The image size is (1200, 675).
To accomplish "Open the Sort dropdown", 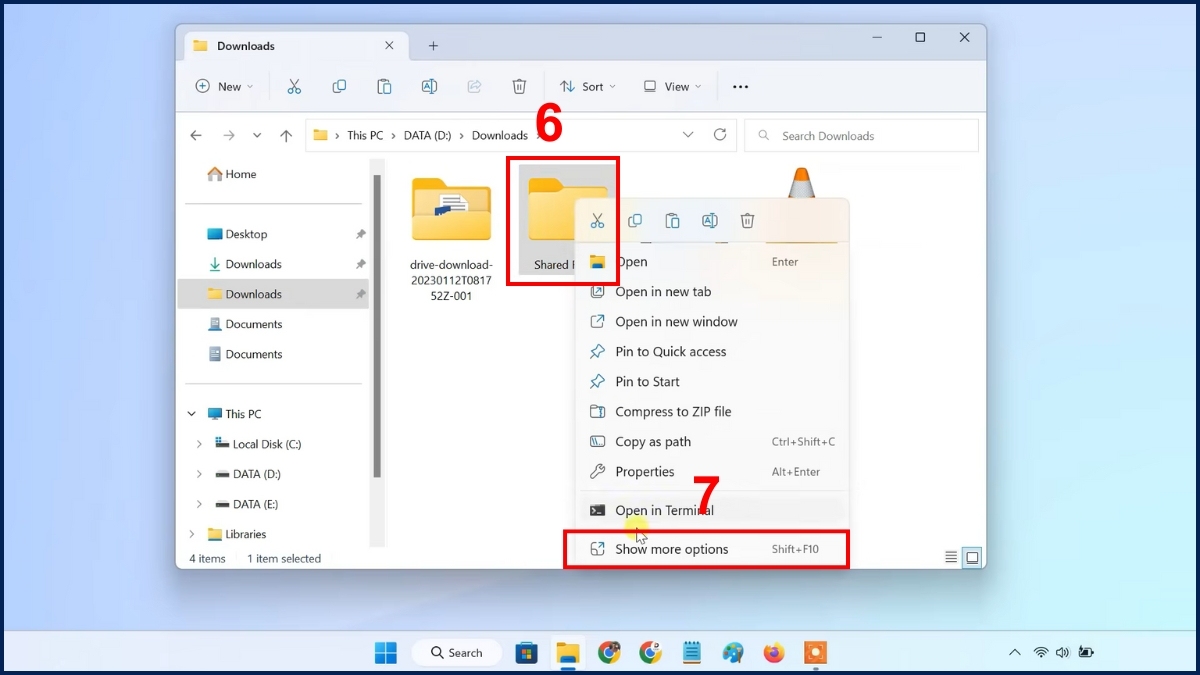I will pyautogui.click(x=587, y=86).
